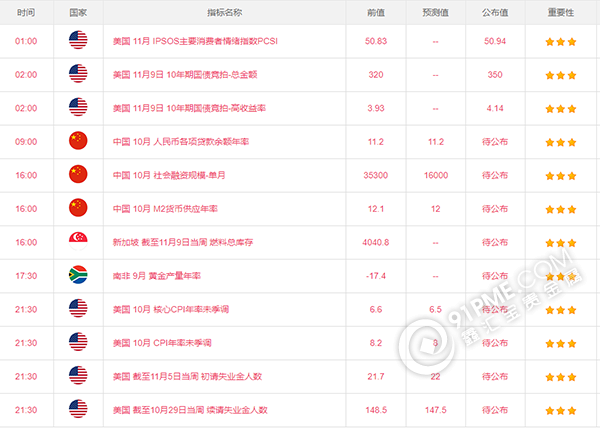Click US flag in 续请失业金人数 row

[x=77, y=409]
